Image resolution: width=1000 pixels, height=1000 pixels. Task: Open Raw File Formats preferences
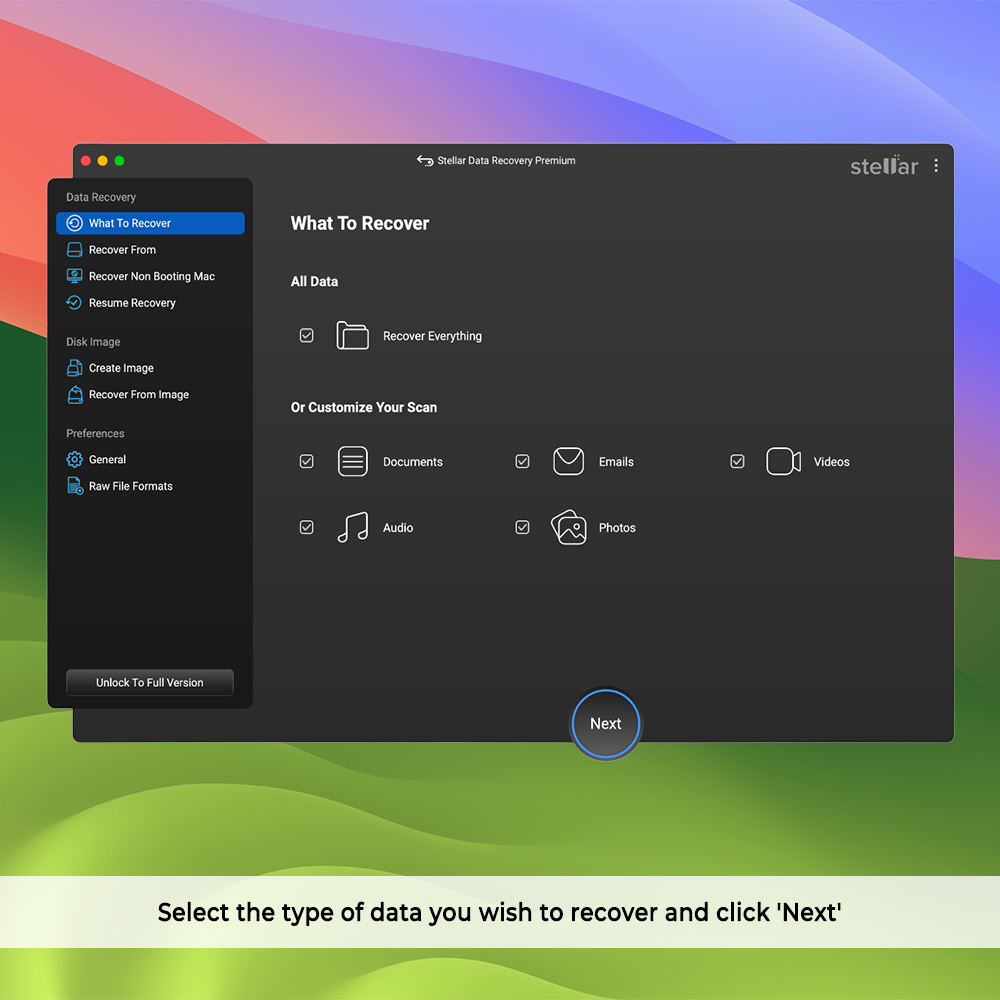(x=130, y=486)
